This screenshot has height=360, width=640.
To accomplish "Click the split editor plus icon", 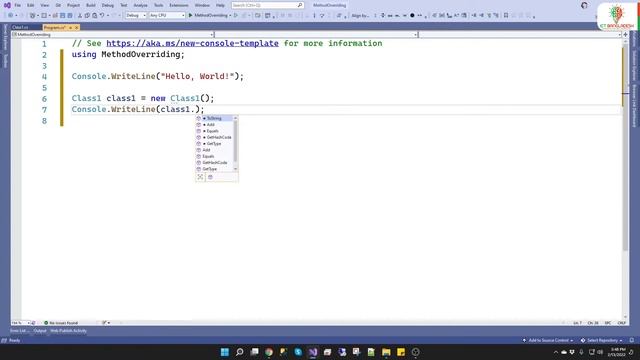I will (x=625, y=35).
